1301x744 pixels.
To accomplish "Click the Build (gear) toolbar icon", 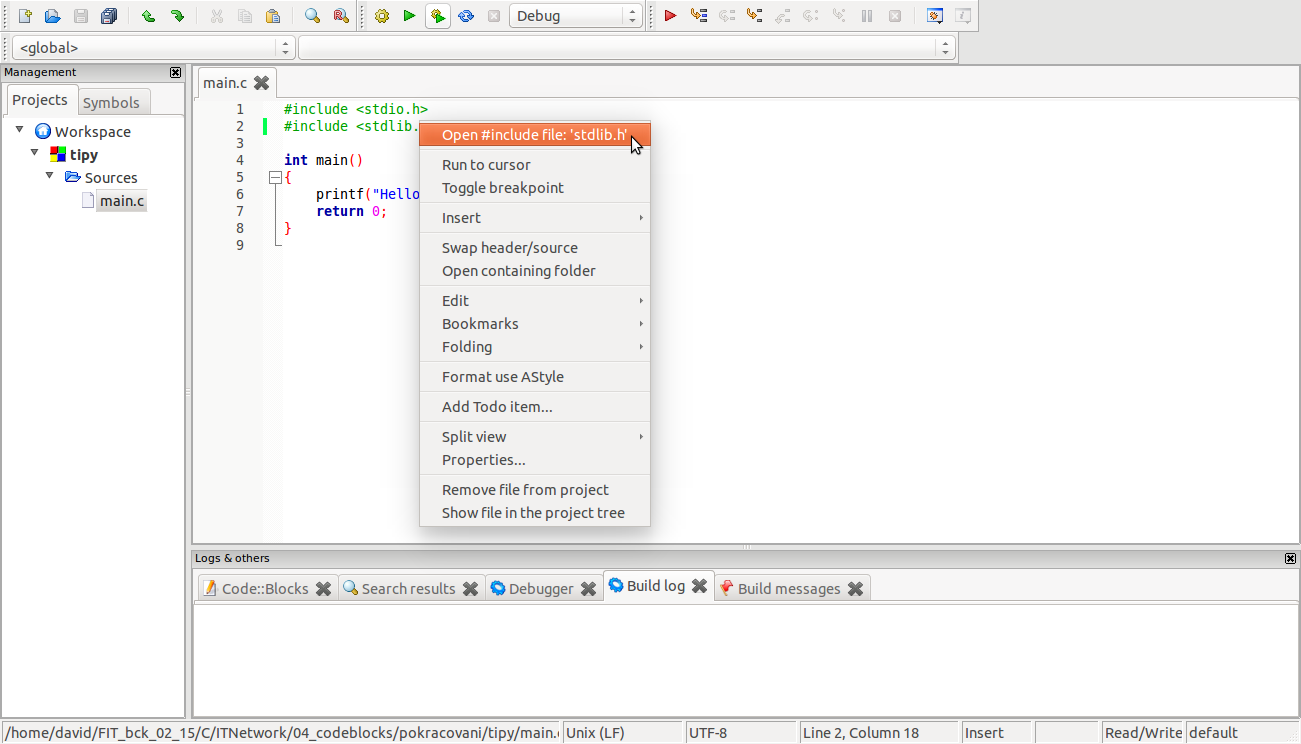I will [x=381, y=15].
